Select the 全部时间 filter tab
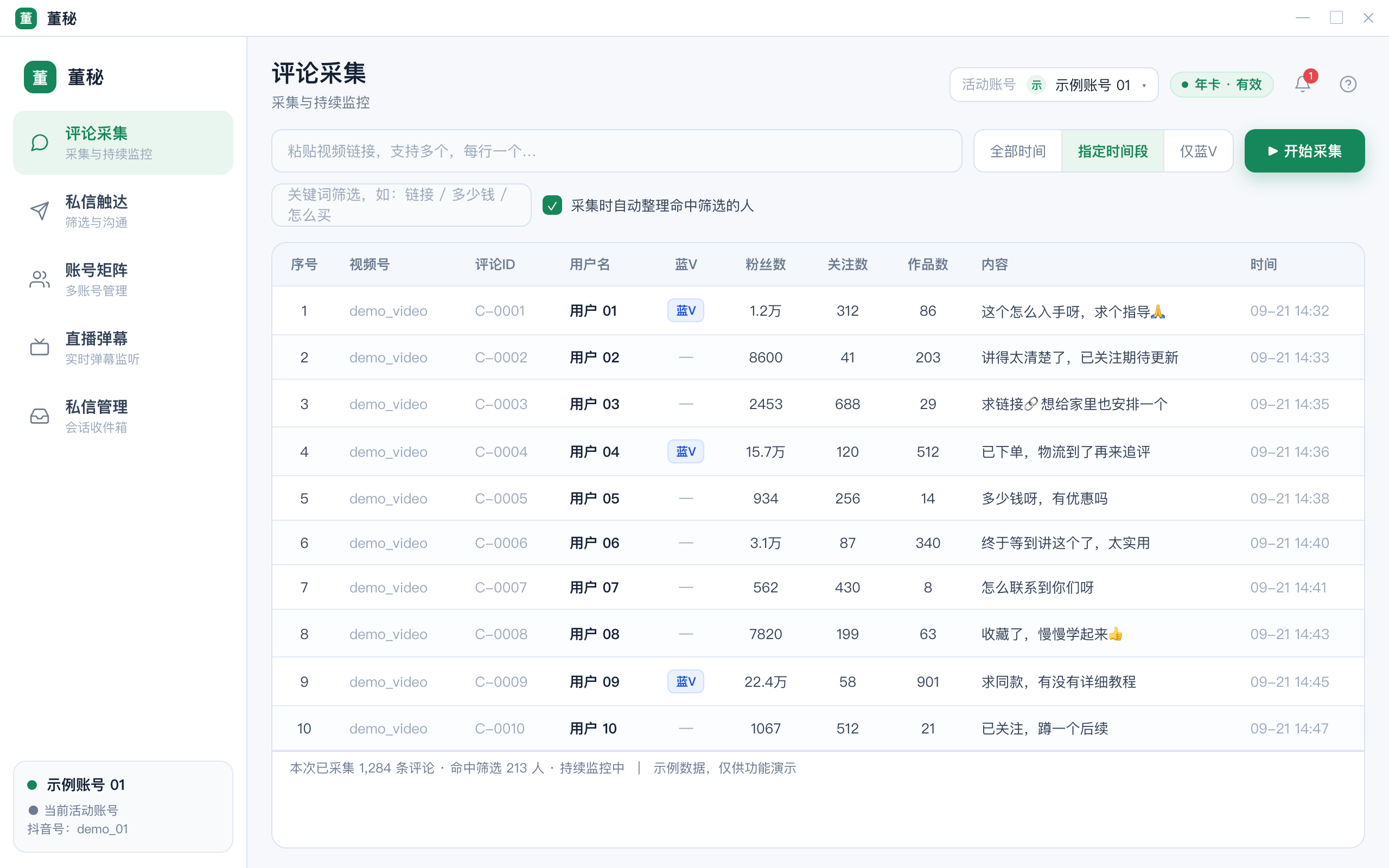 [1018, 151]
